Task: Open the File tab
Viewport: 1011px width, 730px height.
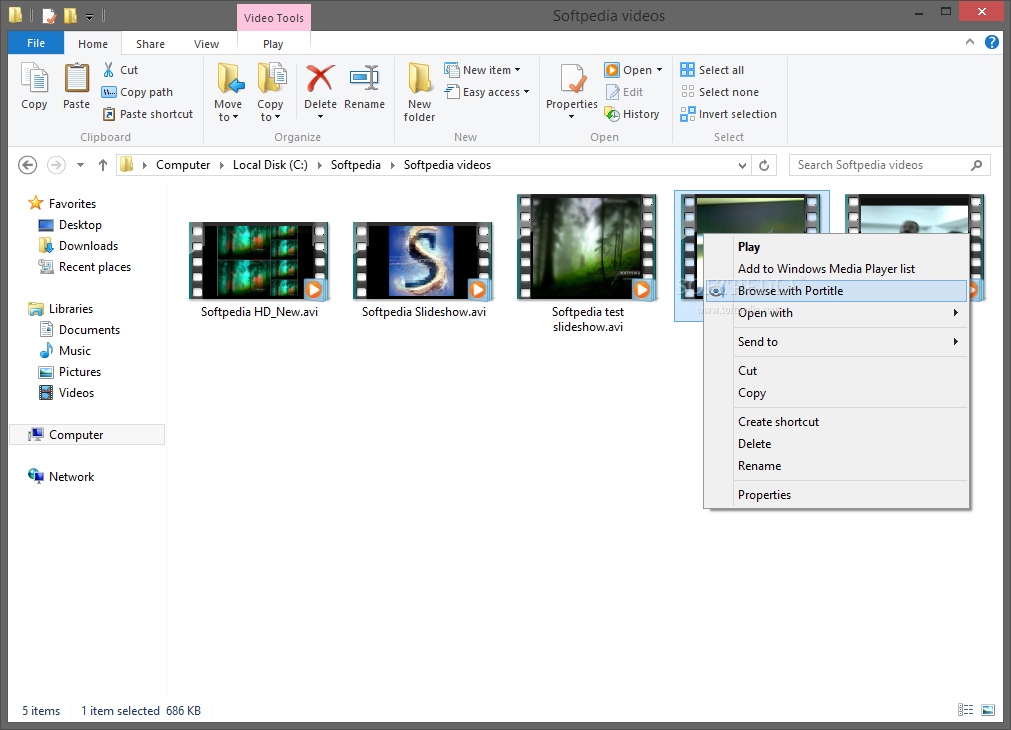Action: (x=36, y=43)
